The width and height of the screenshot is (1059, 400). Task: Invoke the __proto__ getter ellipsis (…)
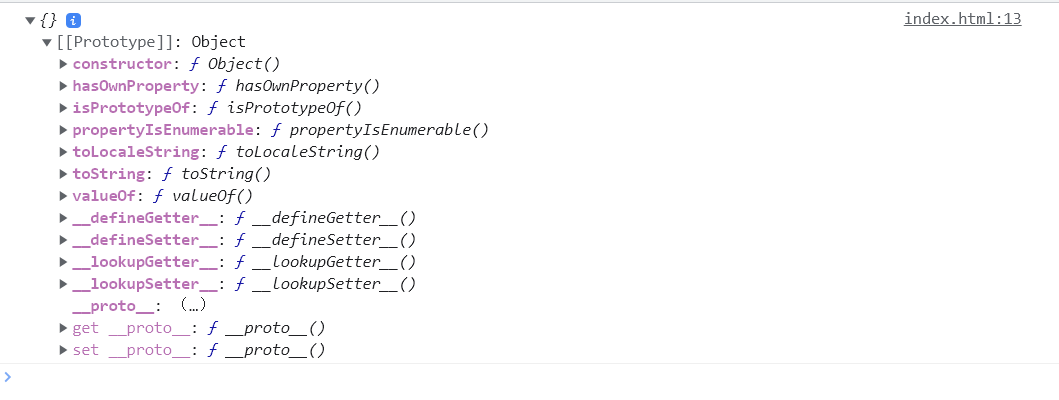(x=193, y=305)
